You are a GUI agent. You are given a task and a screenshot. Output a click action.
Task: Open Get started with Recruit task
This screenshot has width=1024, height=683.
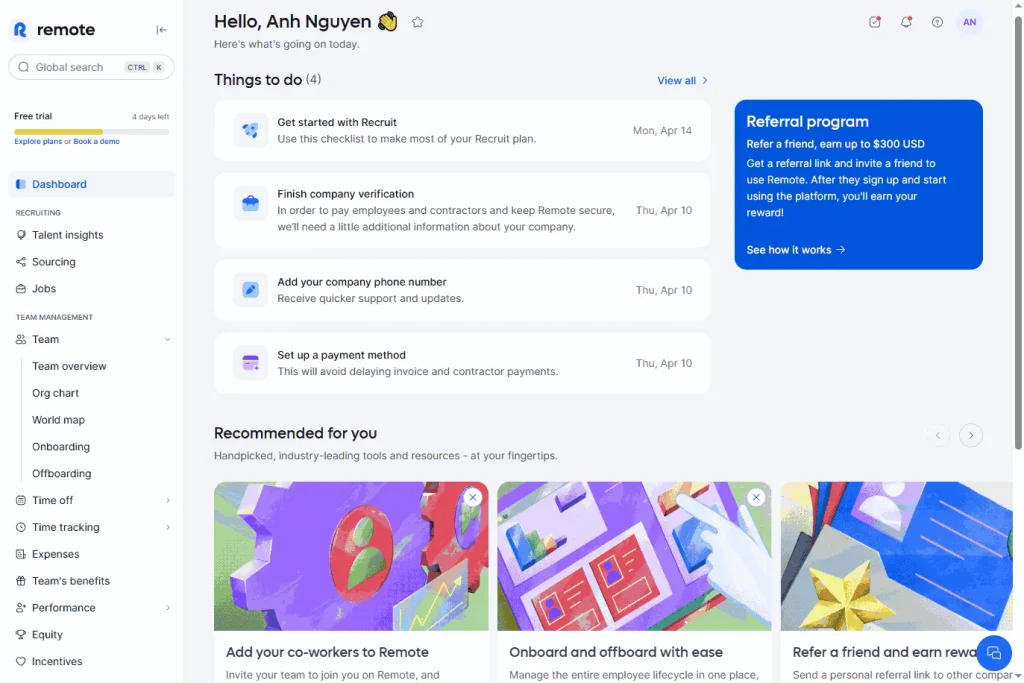tap(462, 131)
